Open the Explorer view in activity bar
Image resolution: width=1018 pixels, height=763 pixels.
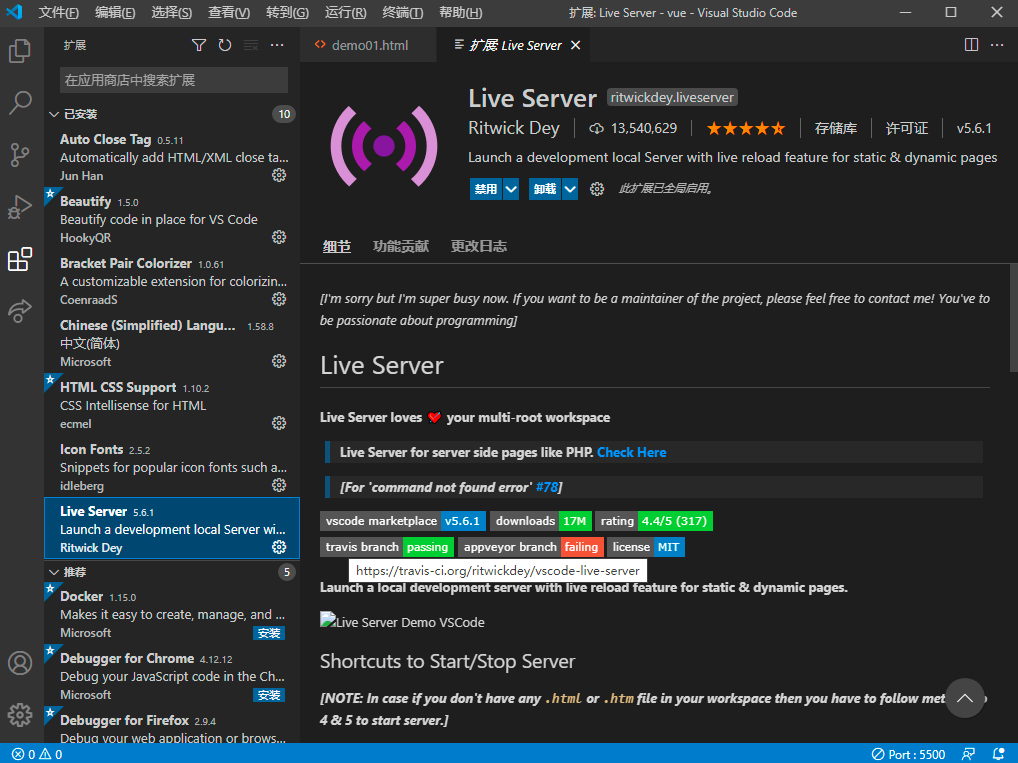click(20, 51)
